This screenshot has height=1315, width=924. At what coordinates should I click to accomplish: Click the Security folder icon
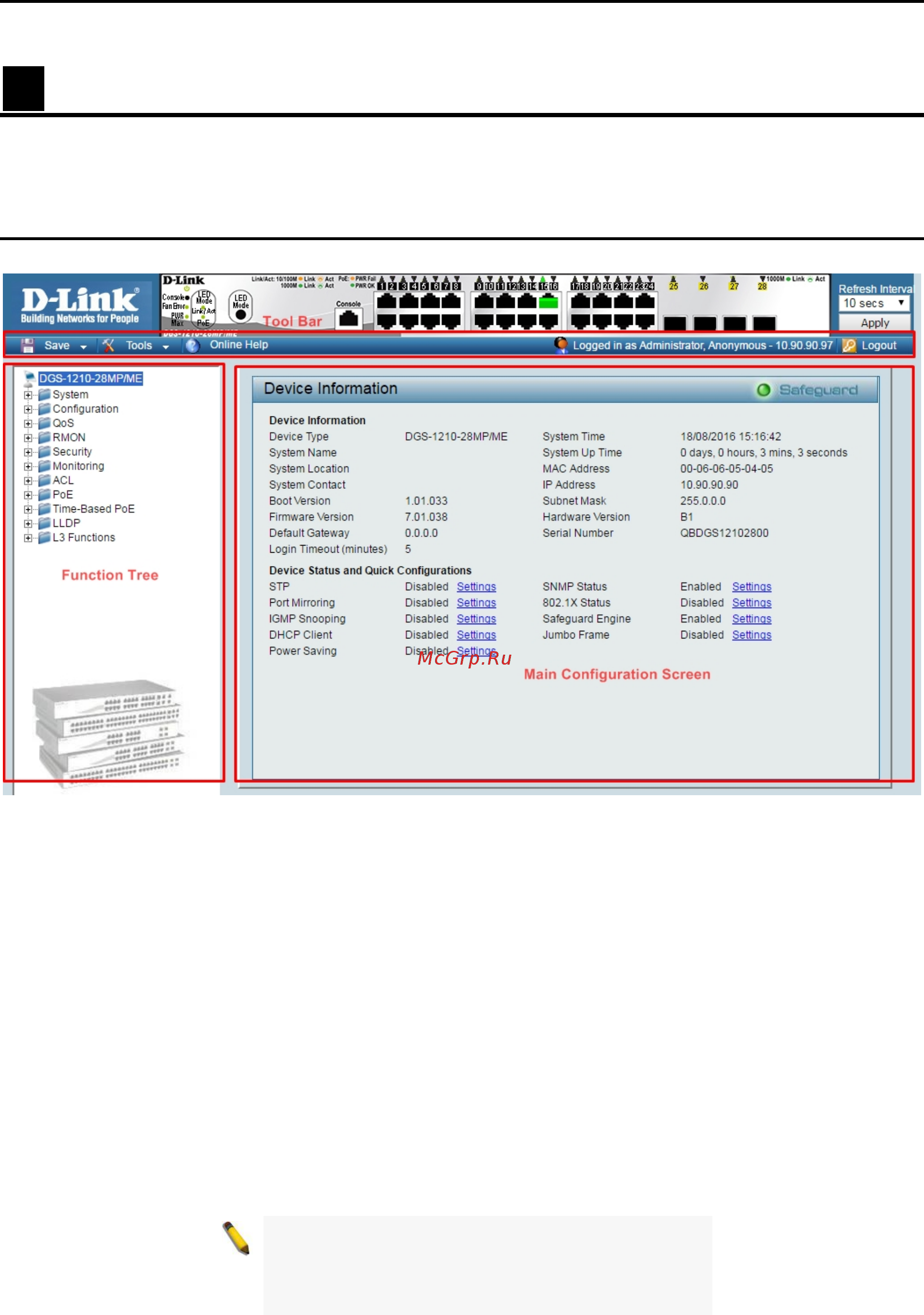[44, 452]
